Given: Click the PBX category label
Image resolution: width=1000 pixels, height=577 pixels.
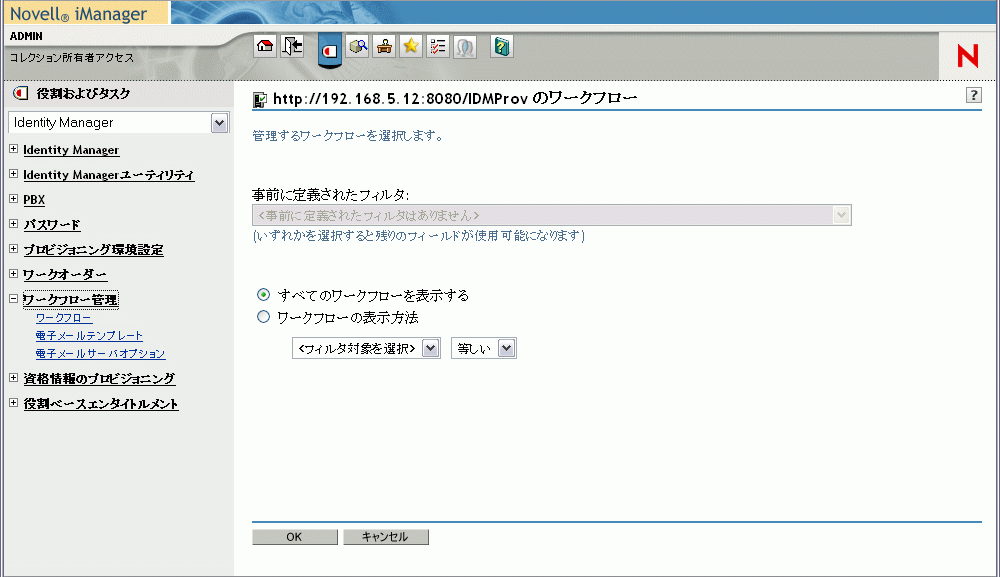Looking at the screenshot, I should click(34, 200).
